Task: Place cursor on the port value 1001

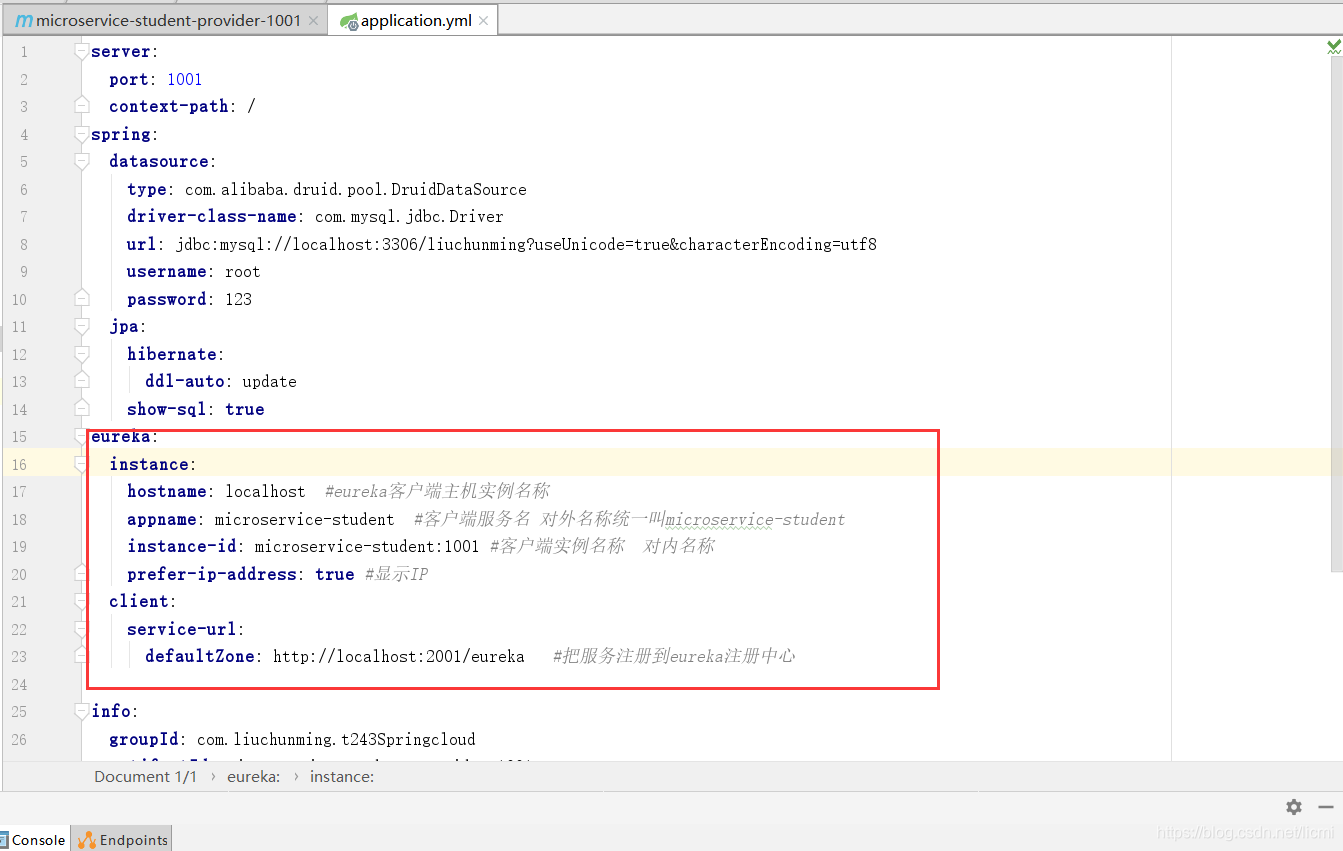Action: (x=184, y=79)
